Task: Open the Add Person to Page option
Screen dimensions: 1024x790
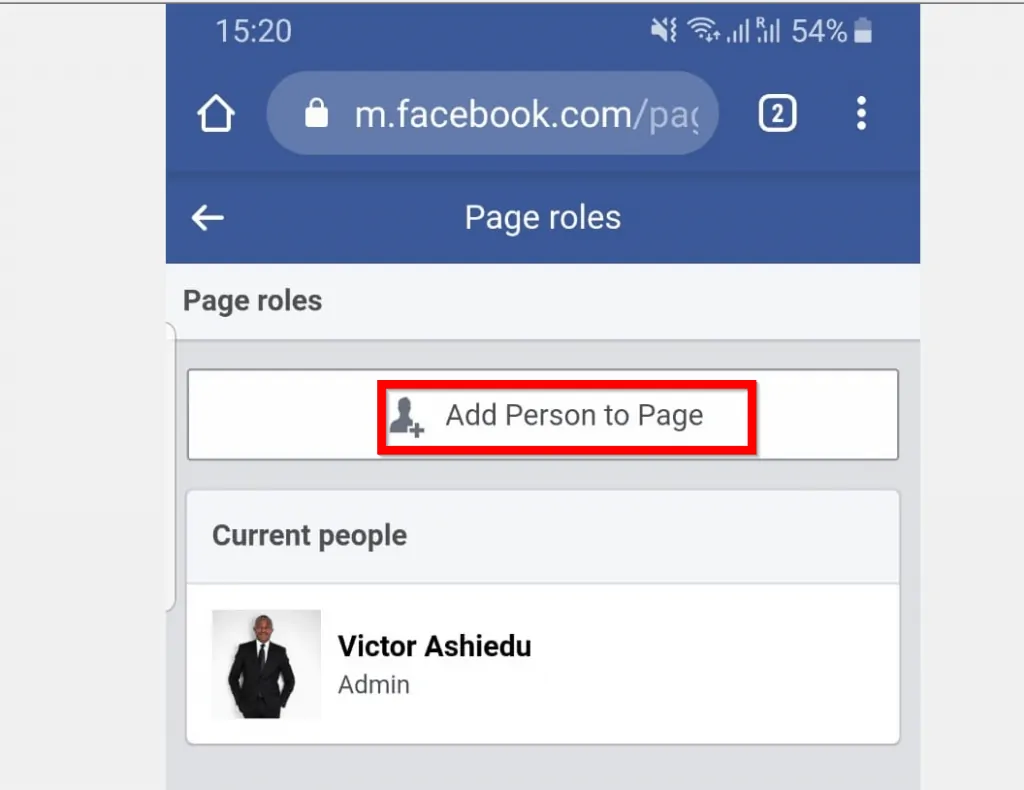Action: (x=566, y=415)
